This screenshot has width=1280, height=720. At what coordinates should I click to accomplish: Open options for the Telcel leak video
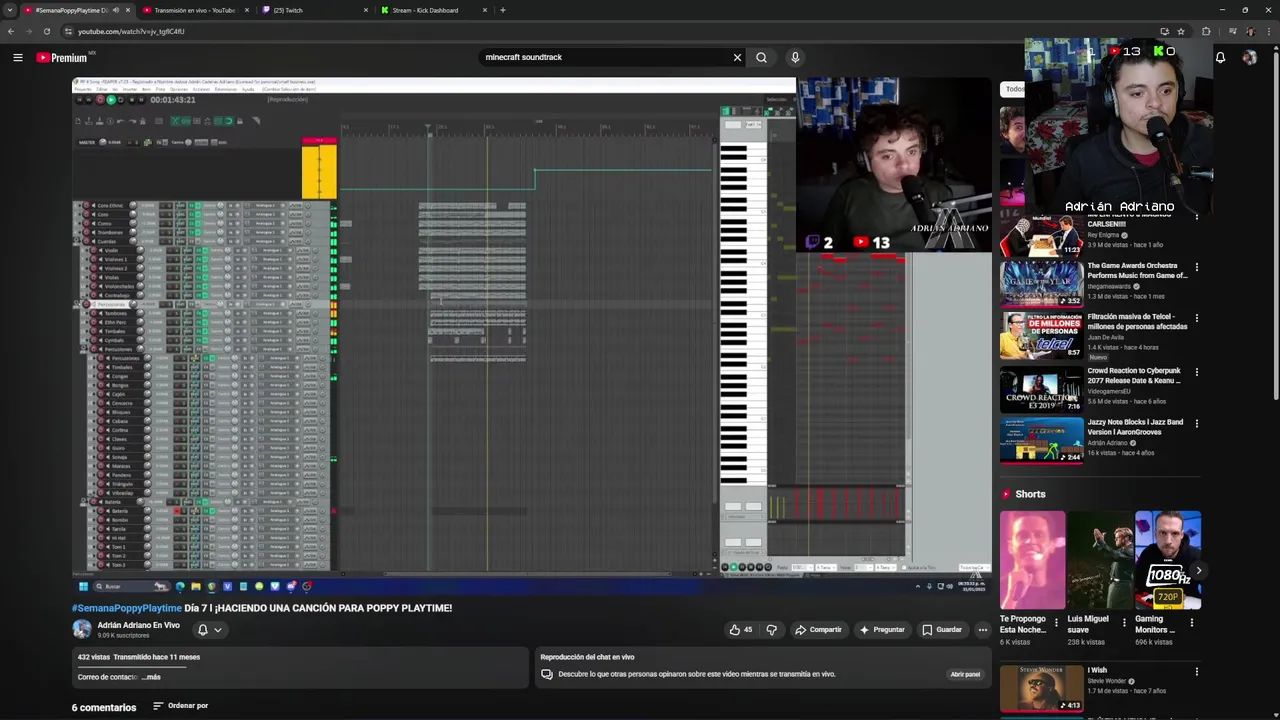click(1197, 318)
